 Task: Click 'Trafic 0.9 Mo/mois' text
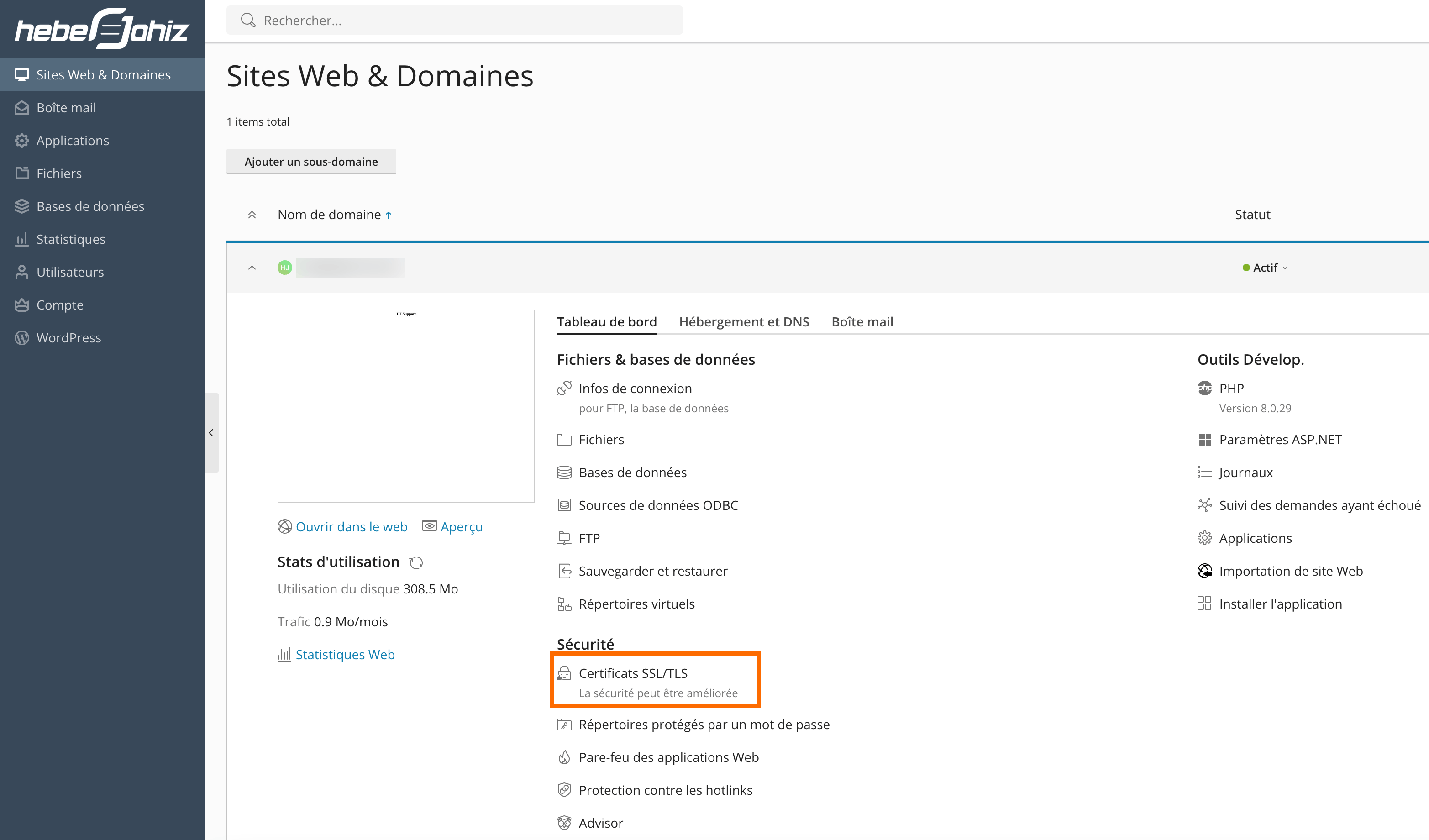pos(332,622)
